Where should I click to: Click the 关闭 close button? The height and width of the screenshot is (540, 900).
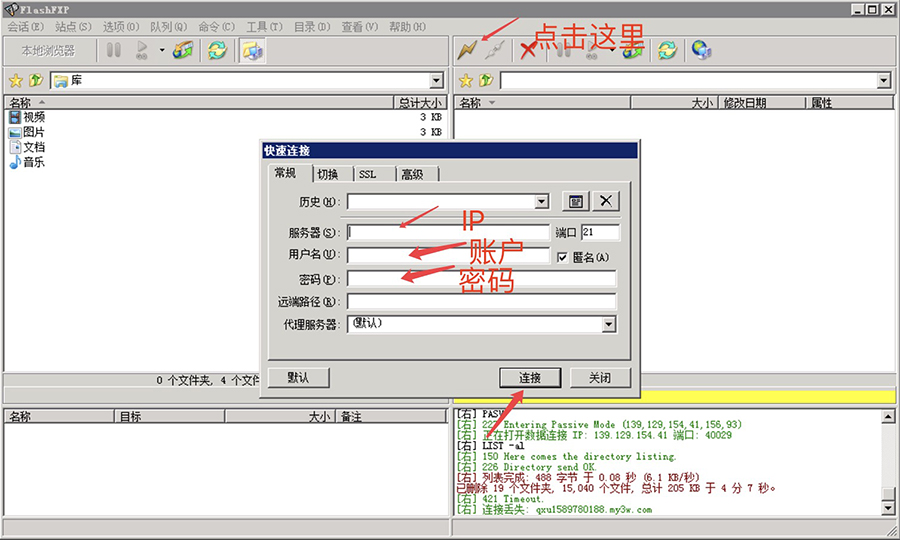(x=600, y=378)
